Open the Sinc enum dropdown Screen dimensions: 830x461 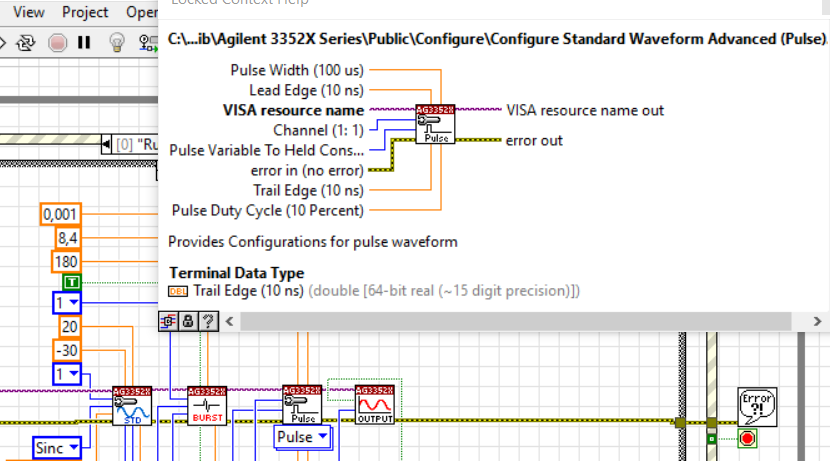(x=57, y=448)
